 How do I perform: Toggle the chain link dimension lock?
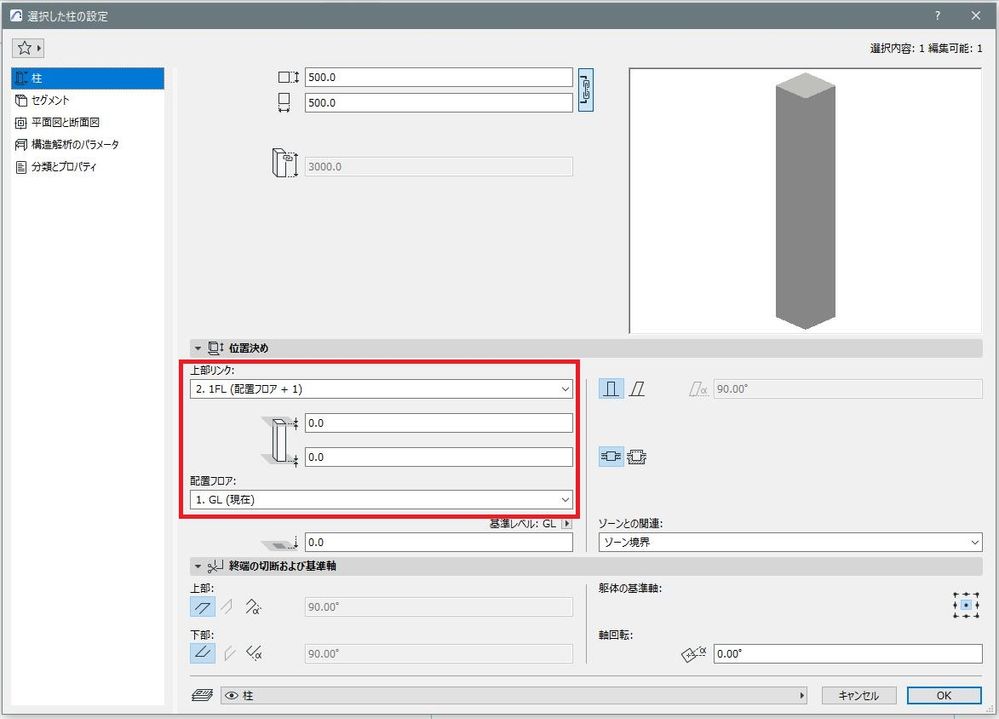[586, 90]
